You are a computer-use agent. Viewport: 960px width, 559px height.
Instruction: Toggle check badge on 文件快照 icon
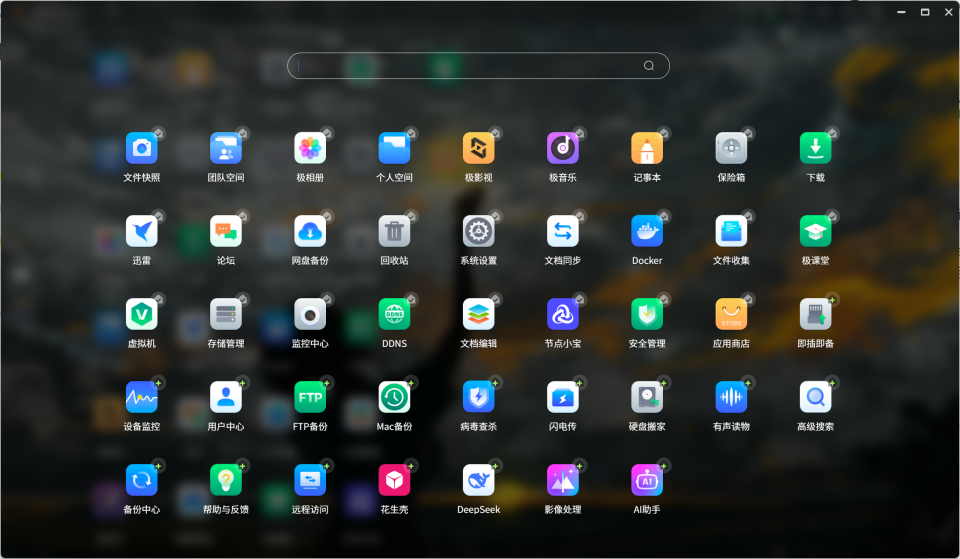[x=159, y=133]
